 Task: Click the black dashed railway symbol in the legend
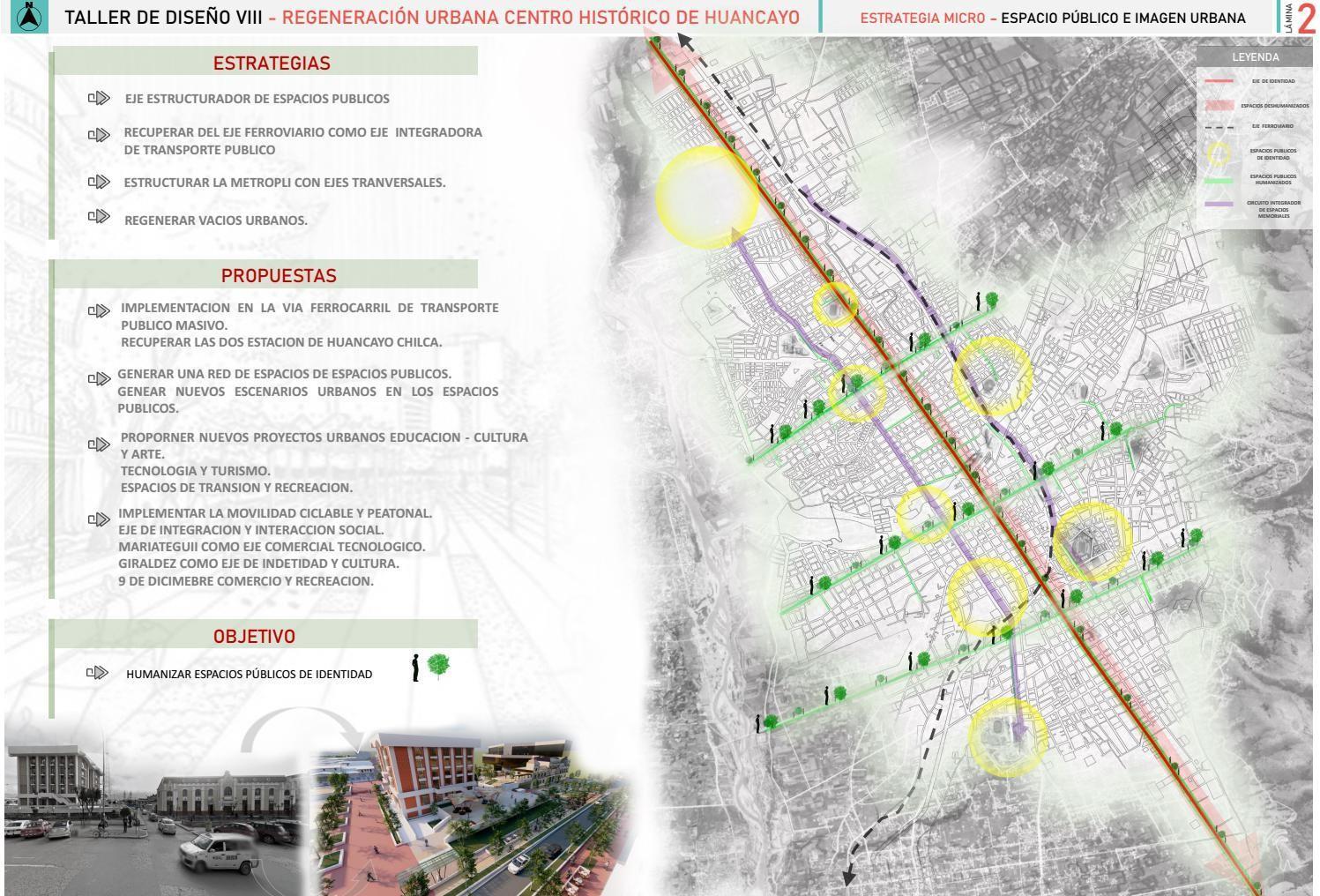point(1219,127)
